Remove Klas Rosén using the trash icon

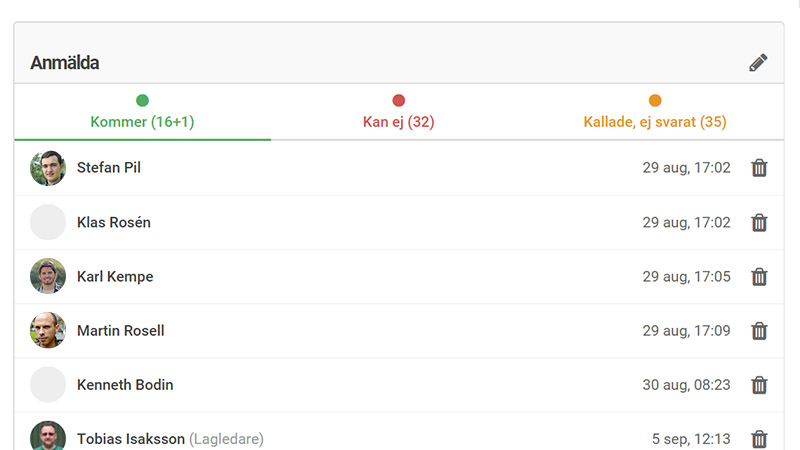tap(759, 222)
